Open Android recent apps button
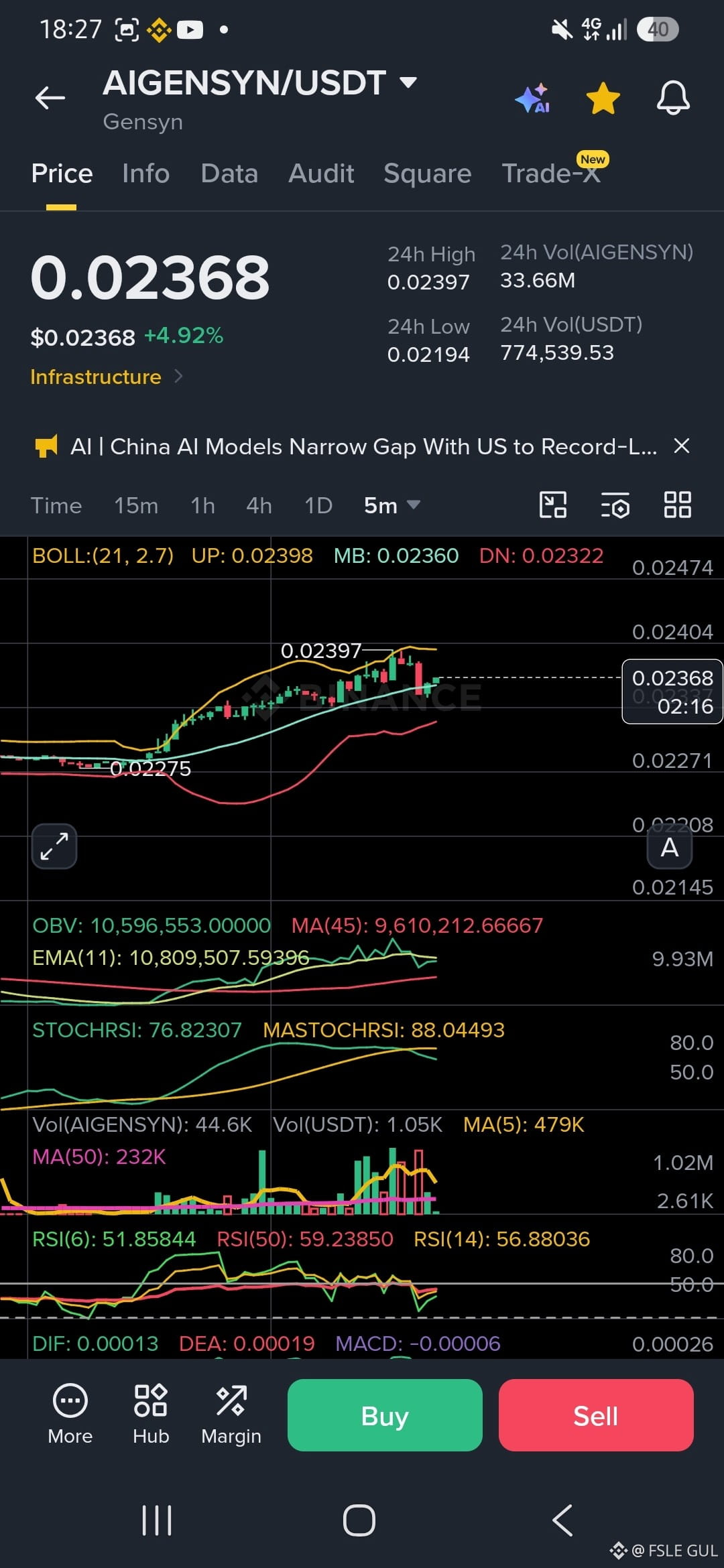 pyautogui.click(x=157, y=1520)
